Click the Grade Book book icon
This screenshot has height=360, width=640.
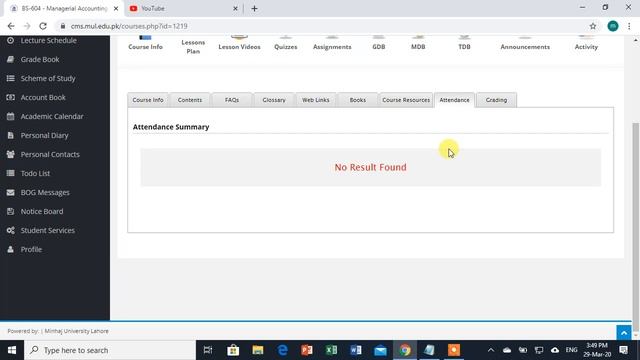point(11,59)
